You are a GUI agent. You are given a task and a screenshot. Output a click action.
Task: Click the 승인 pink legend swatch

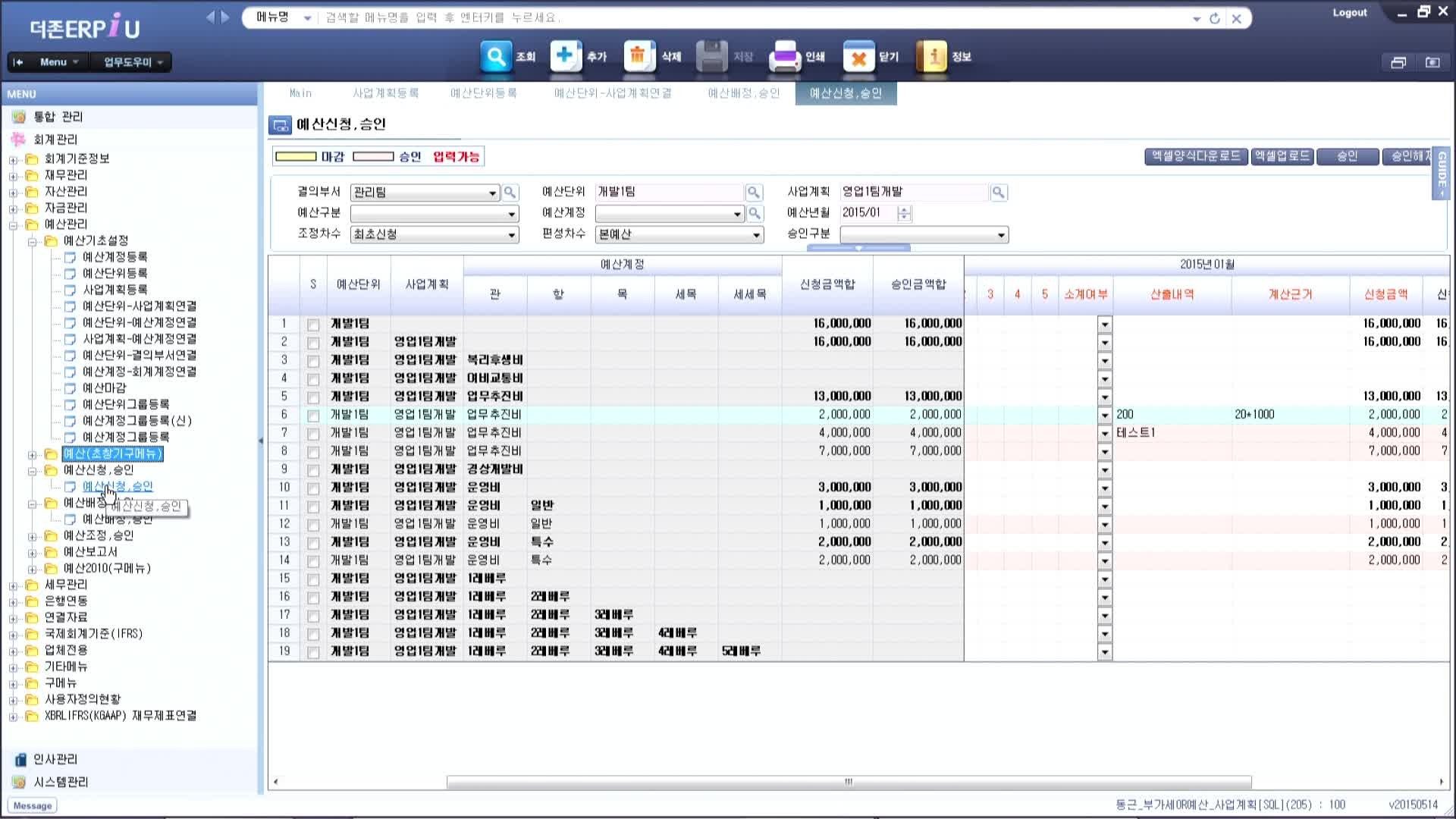click(x=373, y=157)
